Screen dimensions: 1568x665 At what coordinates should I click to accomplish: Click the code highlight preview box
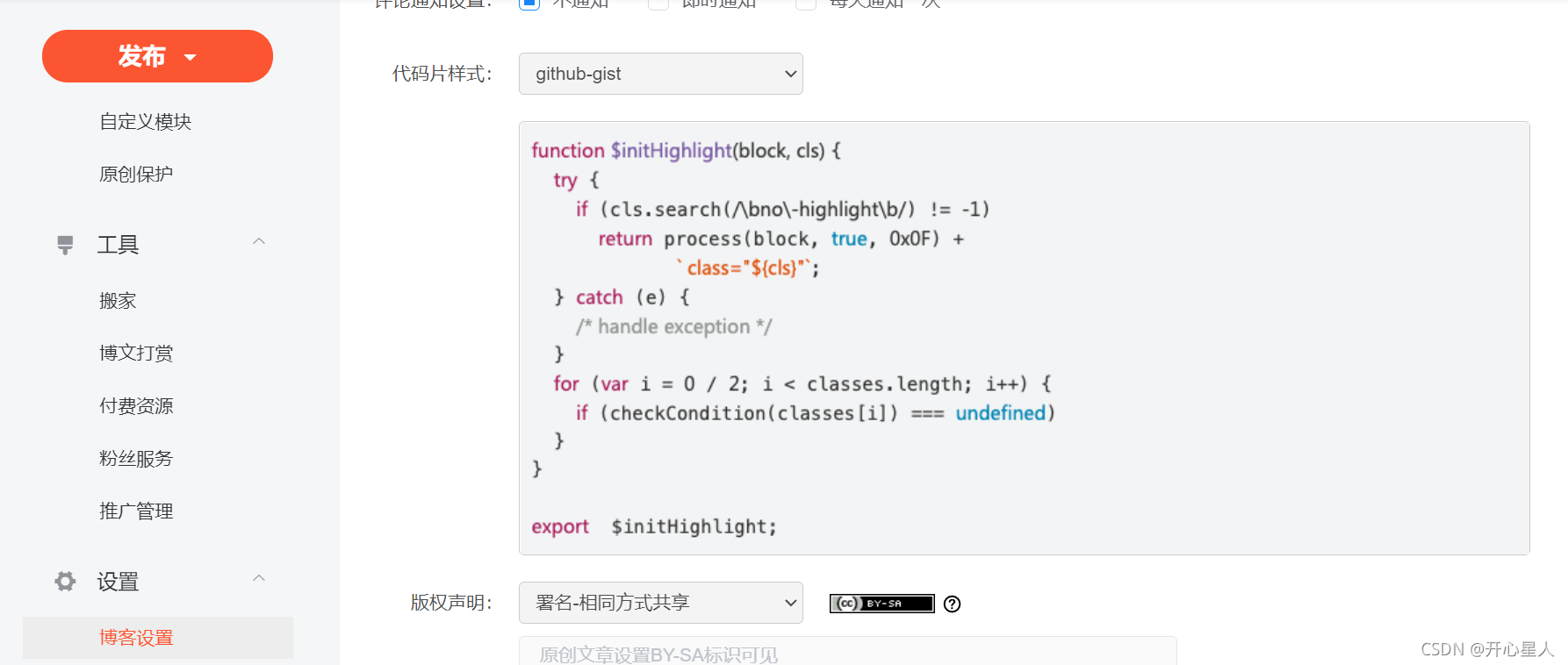[1024, 338]
